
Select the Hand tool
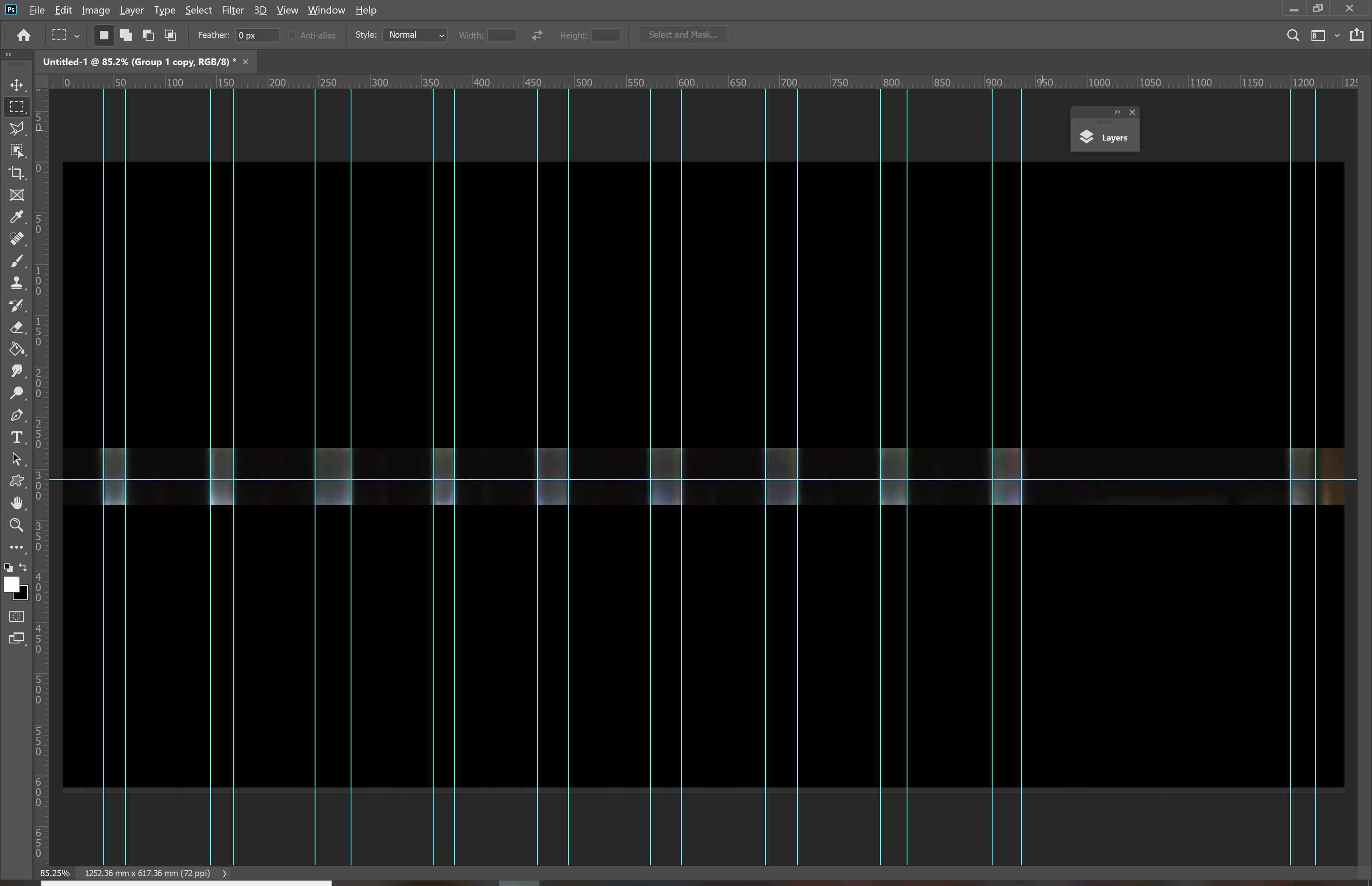17,503
